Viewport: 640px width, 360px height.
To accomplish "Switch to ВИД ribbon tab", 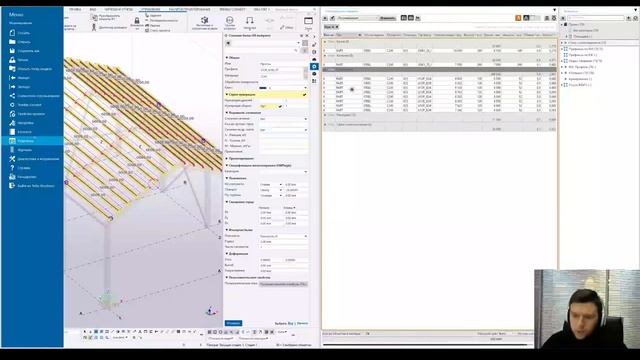I will point(93,9).
